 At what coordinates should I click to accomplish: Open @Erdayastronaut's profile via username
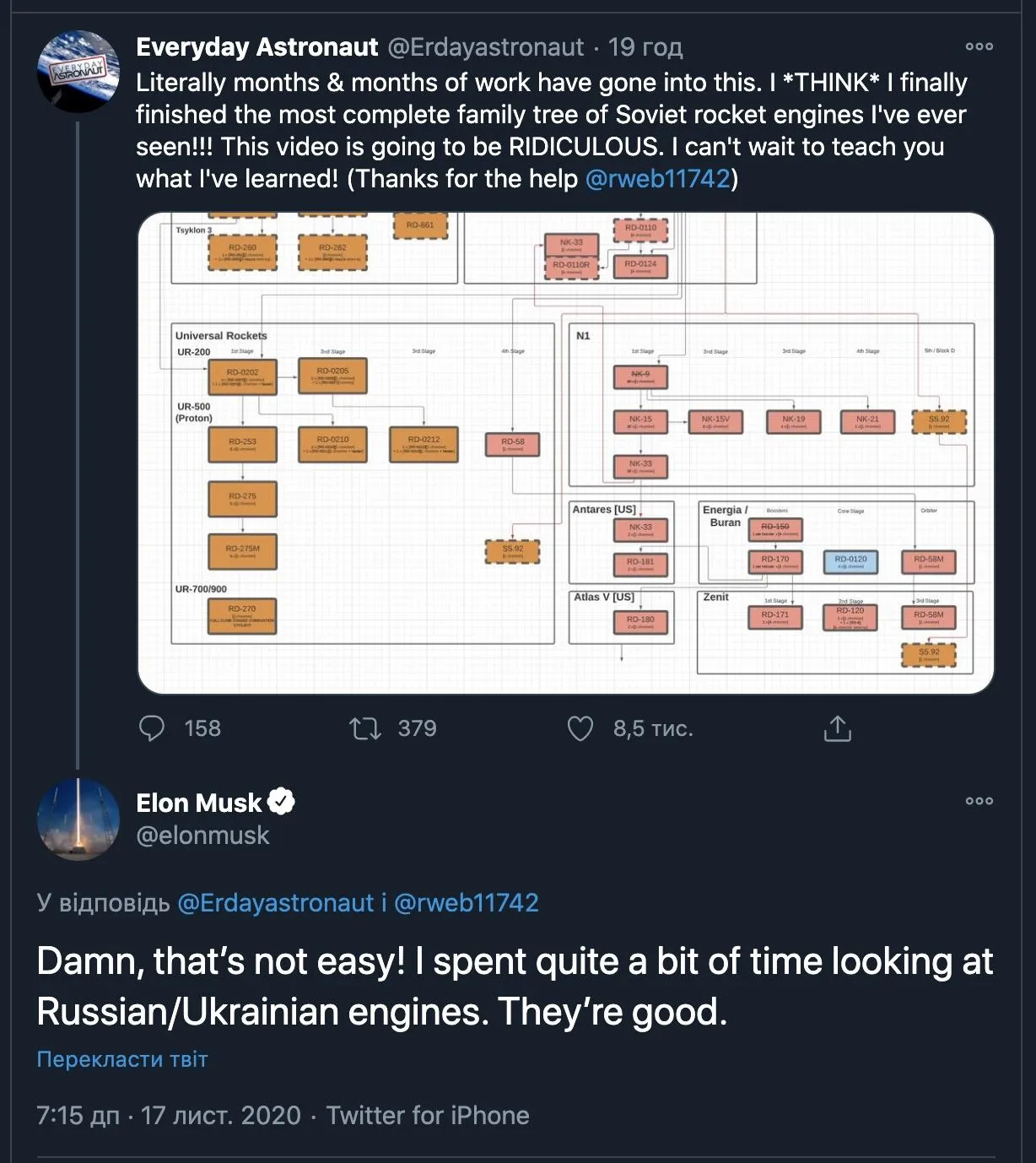click(486, 47)
